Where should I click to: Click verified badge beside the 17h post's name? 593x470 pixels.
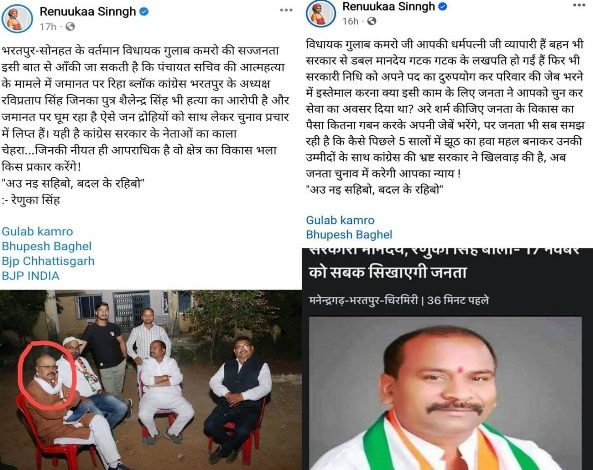144,11
